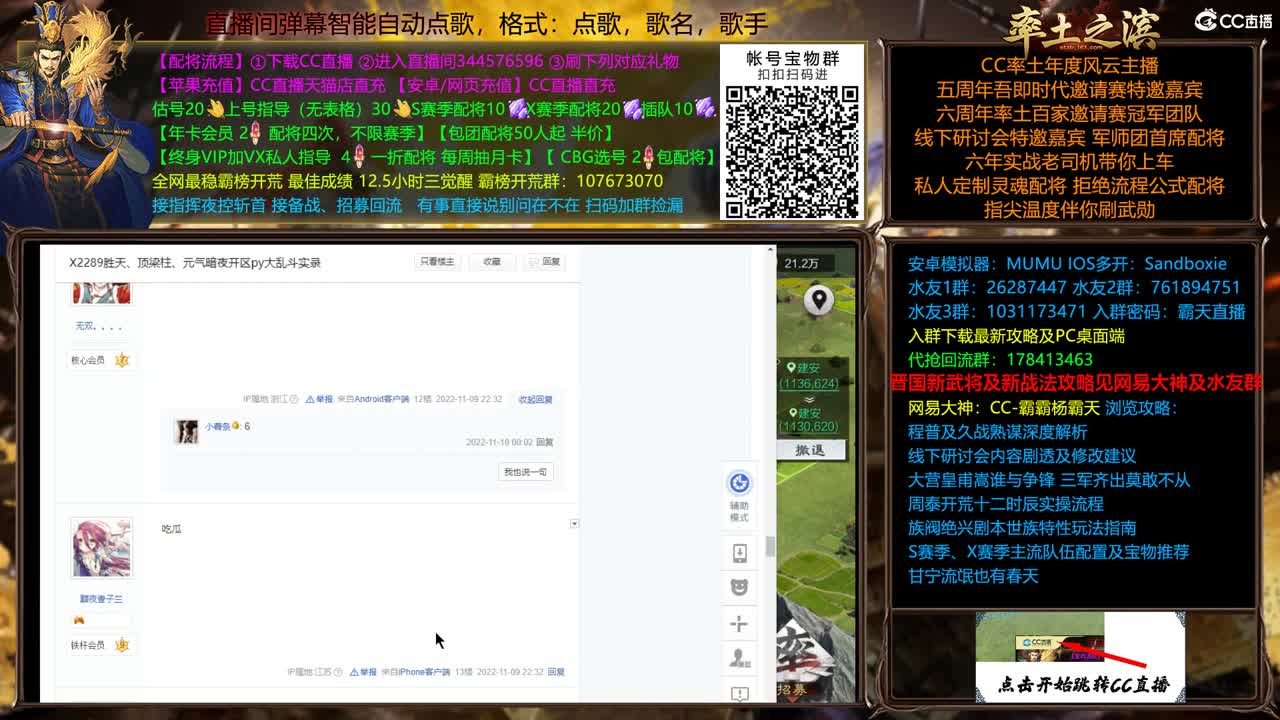Open the user profile icon in right sidebar
Viewport: 1280px width, 720px height.
[x=739, y=661]
